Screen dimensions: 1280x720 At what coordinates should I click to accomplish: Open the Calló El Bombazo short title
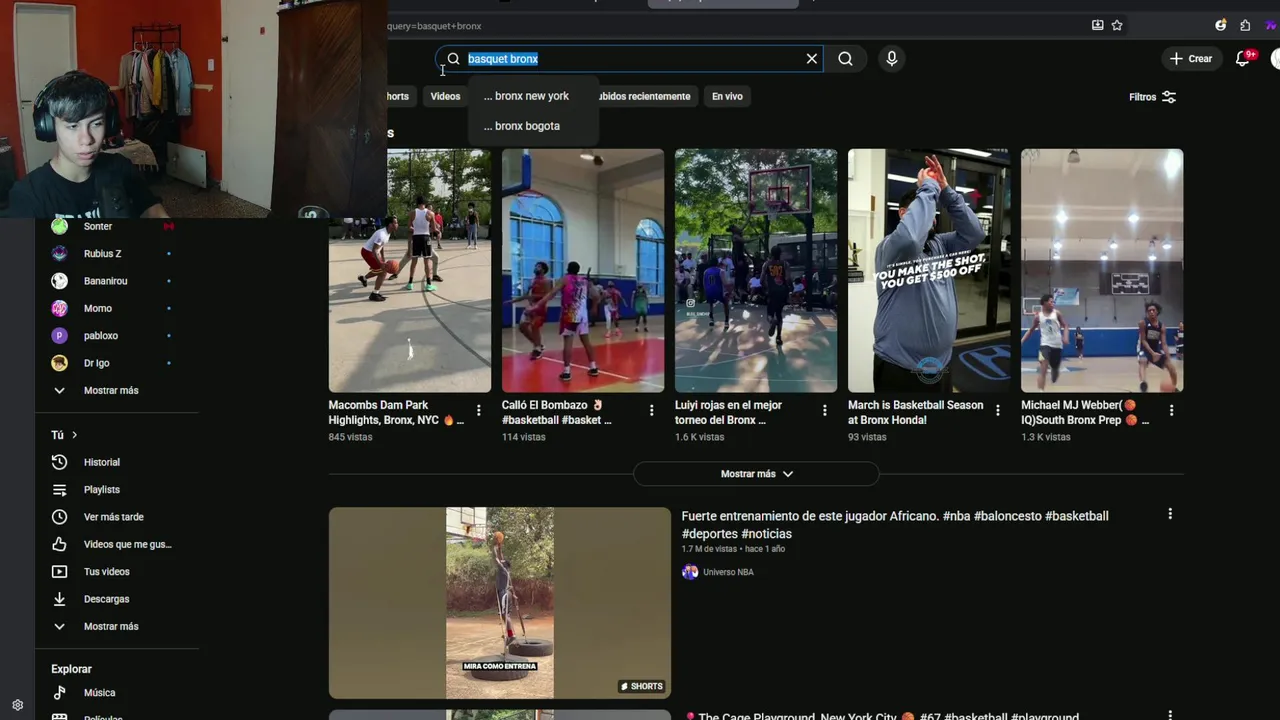(x=557, y=413)
